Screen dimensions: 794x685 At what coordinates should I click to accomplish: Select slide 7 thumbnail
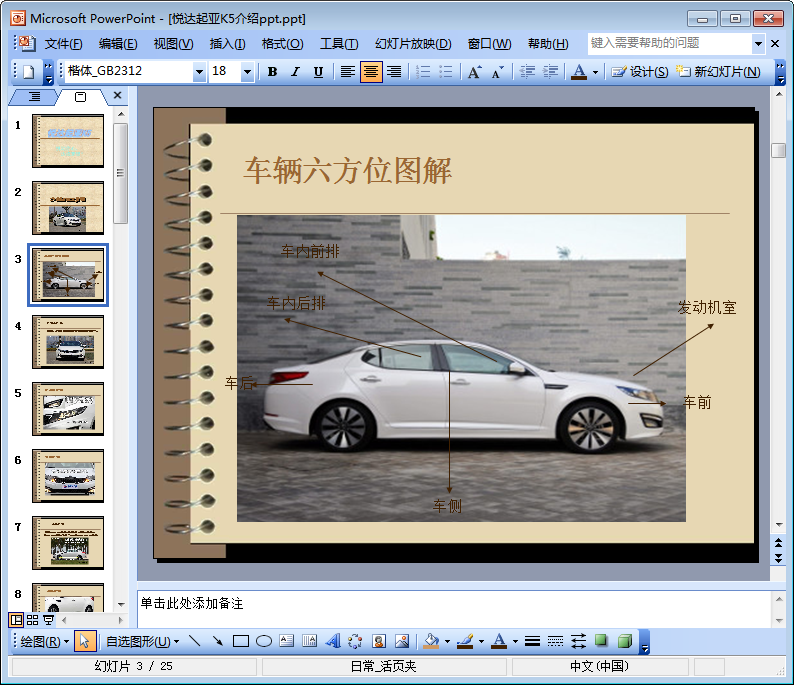[68, 543]
